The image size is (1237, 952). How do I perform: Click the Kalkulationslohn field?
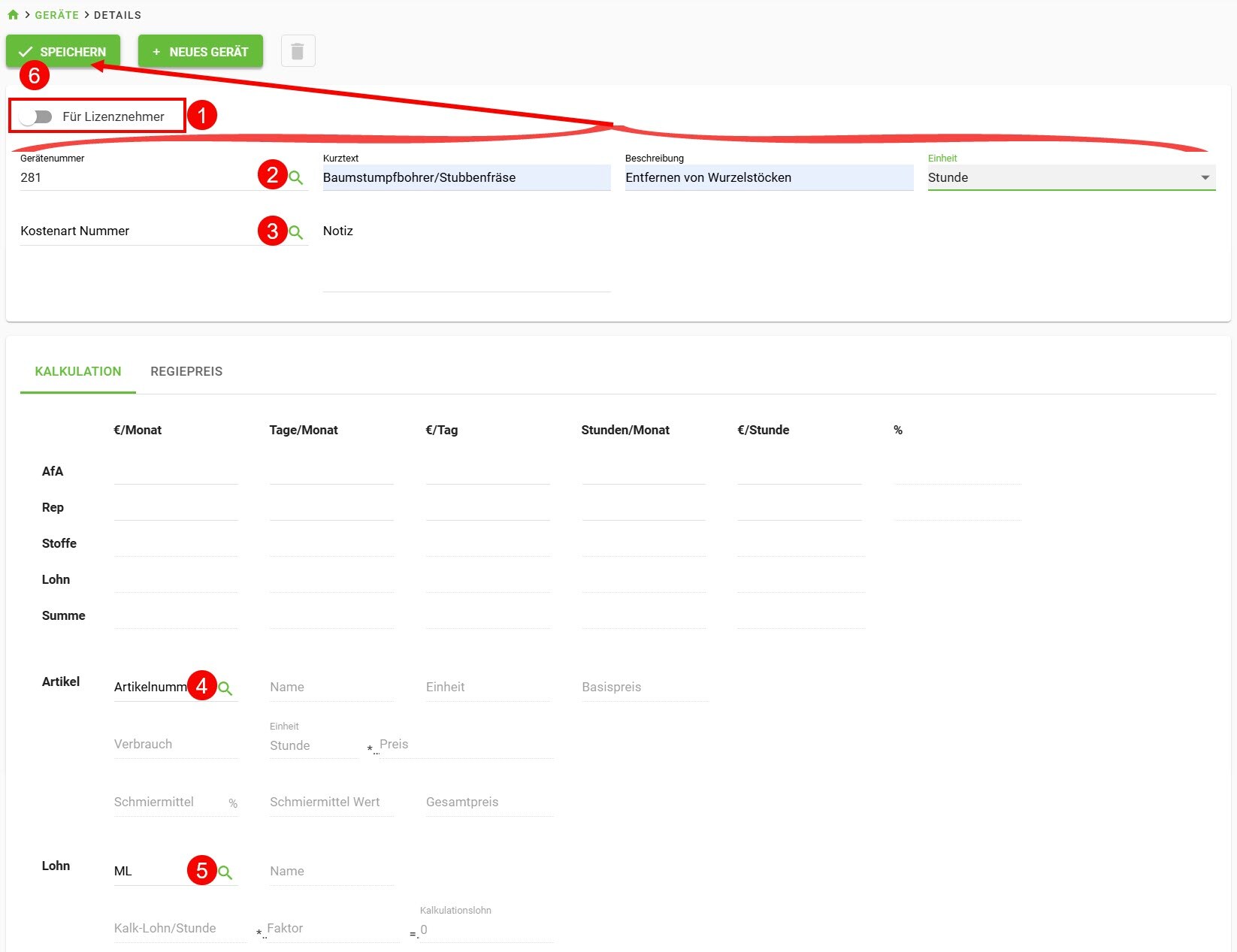487,929
